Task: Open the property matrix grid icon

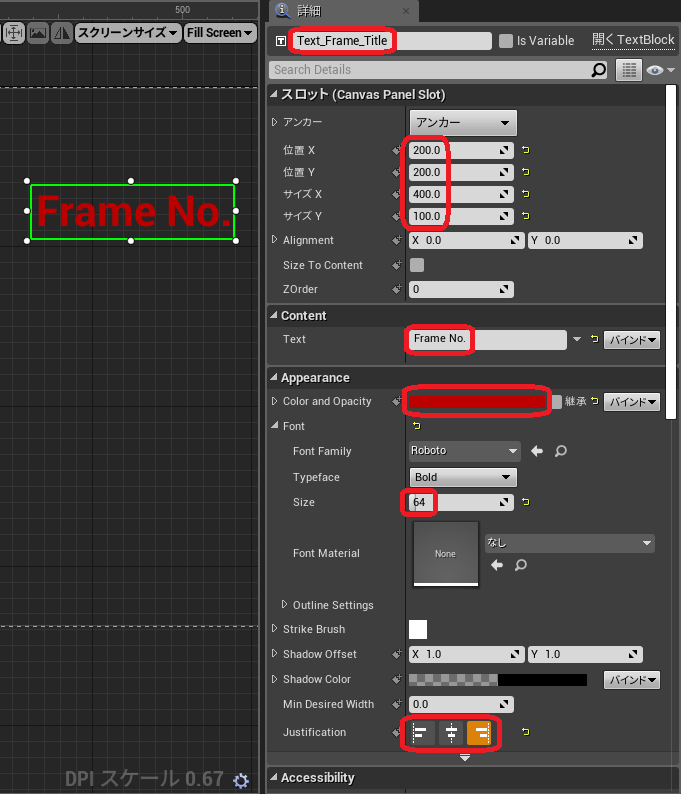Action: [x=629, y=70]
